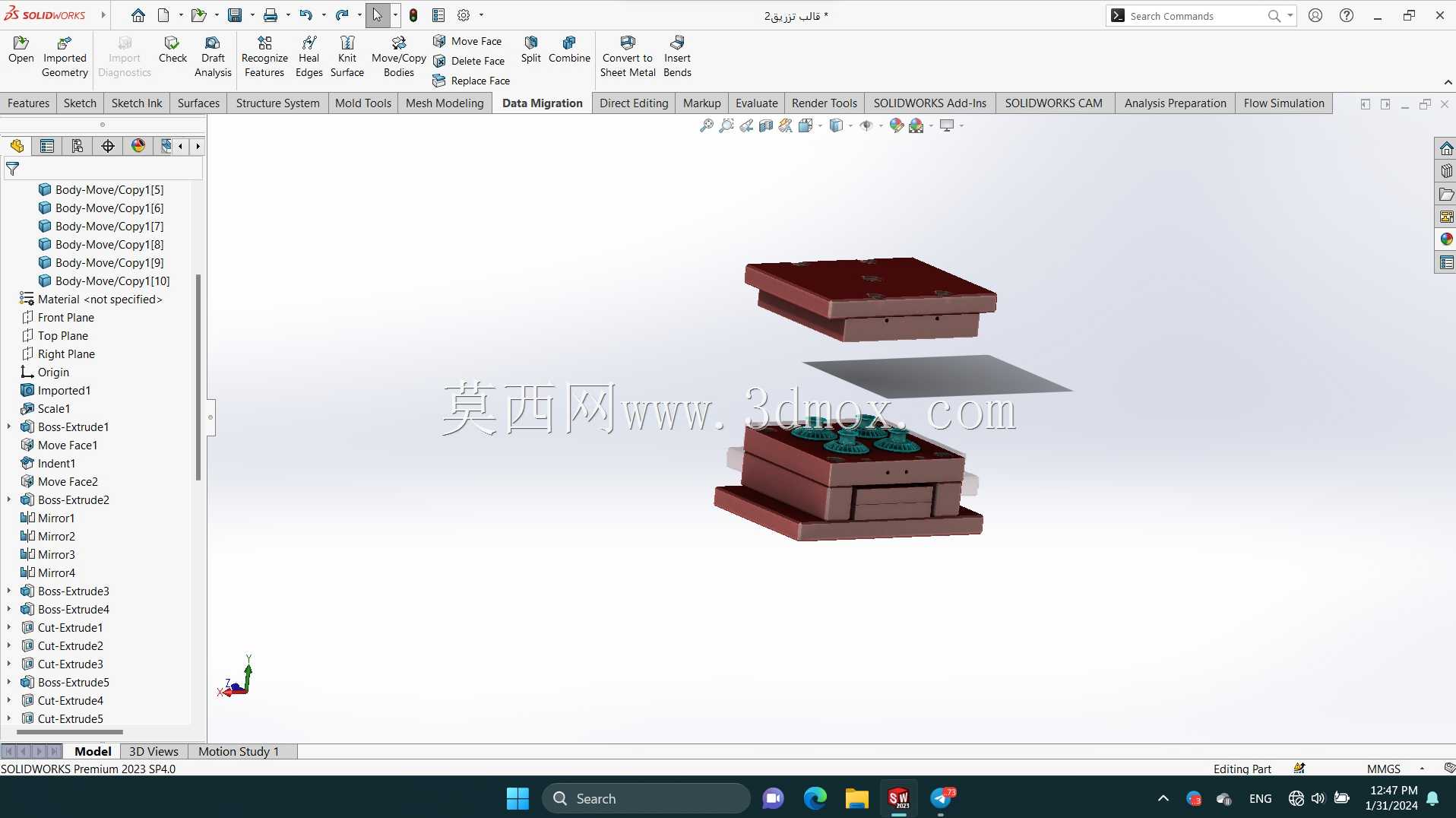Switch to the Direct Editing tab
The width and height of the screenshot is (1456, 818).
(x=634, y=103)
